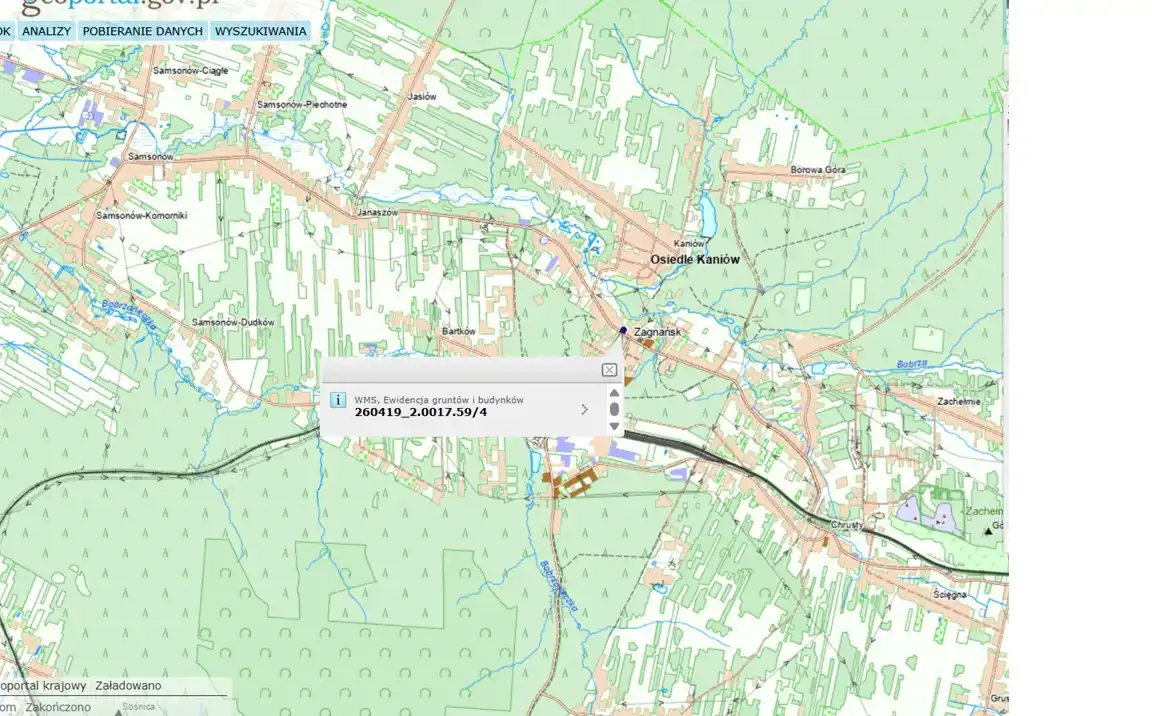Viewport: 1152px width, 716px height.
Task: Select parcel number 260419_2.0017.59/4
Action: pyautogui.click(x=420, y=412)
